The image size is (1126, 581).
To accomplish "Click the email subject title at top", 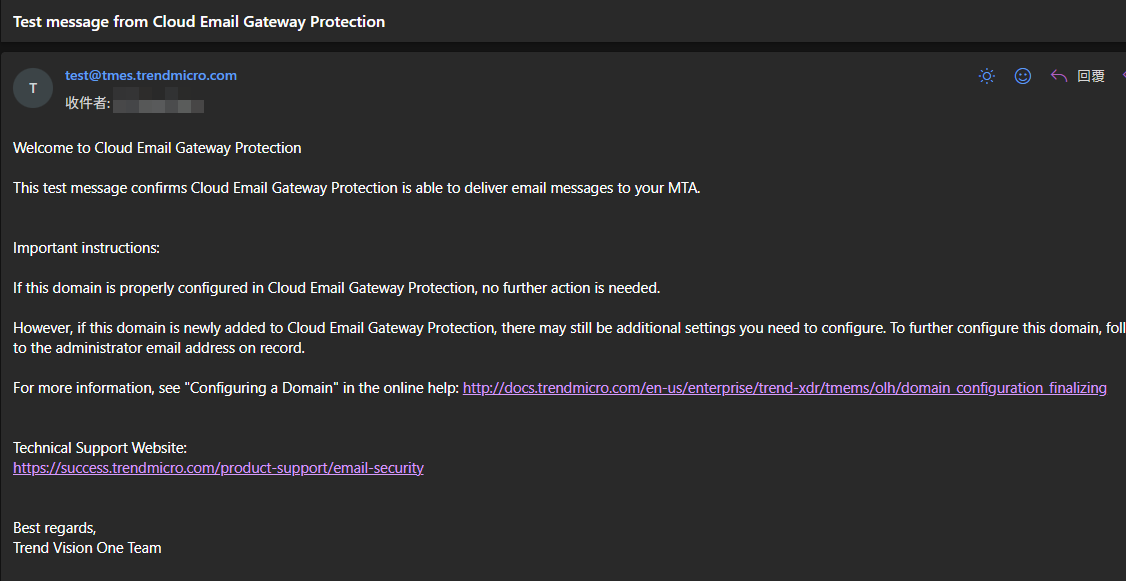I will click(199, 21).
